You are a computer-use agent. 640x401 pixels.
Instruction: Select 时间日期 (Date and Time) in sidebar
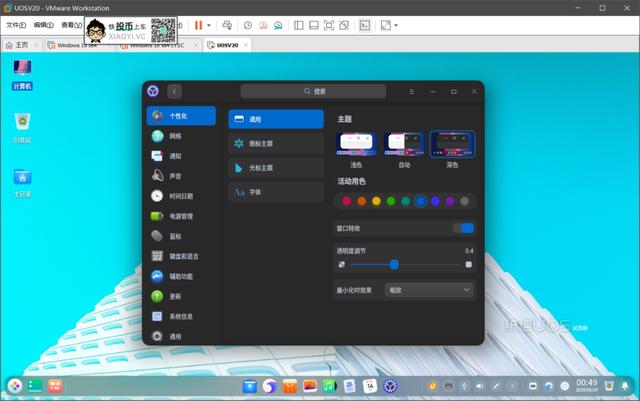[x=180, y=196]
